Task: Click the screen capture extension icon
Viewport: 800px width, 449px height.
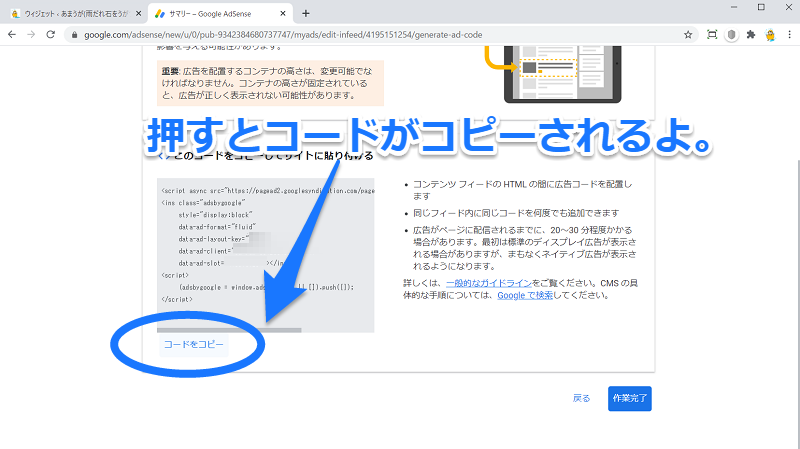Action: 711,34
